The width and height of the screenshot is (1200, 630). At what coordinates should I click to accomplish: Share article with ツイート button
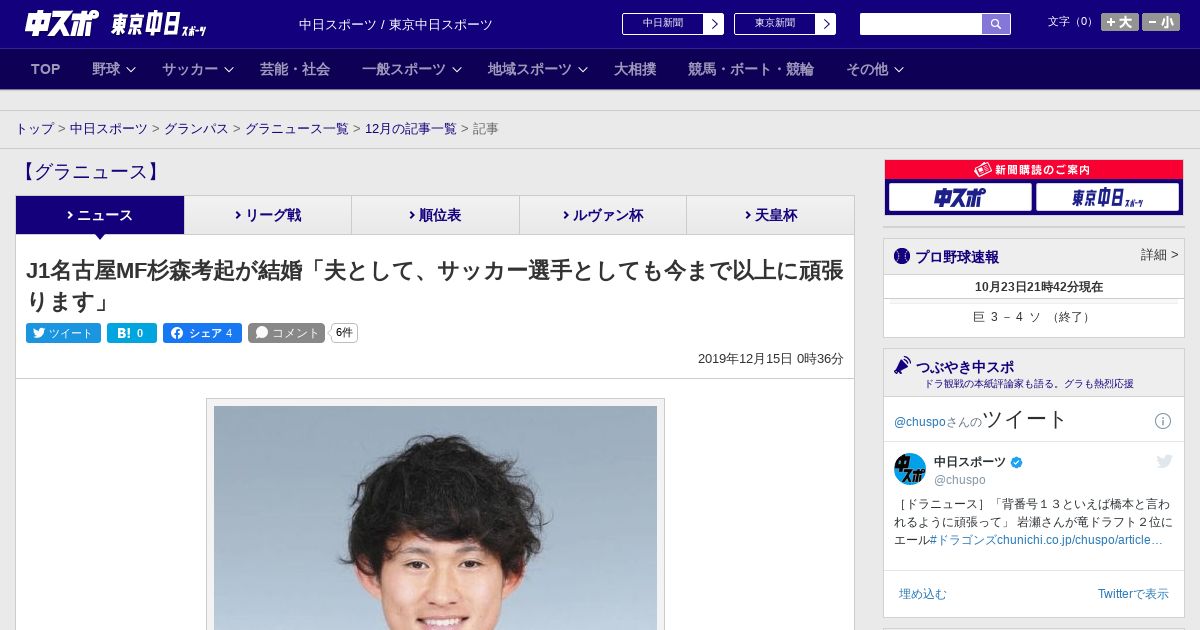[x=63, y=333]
